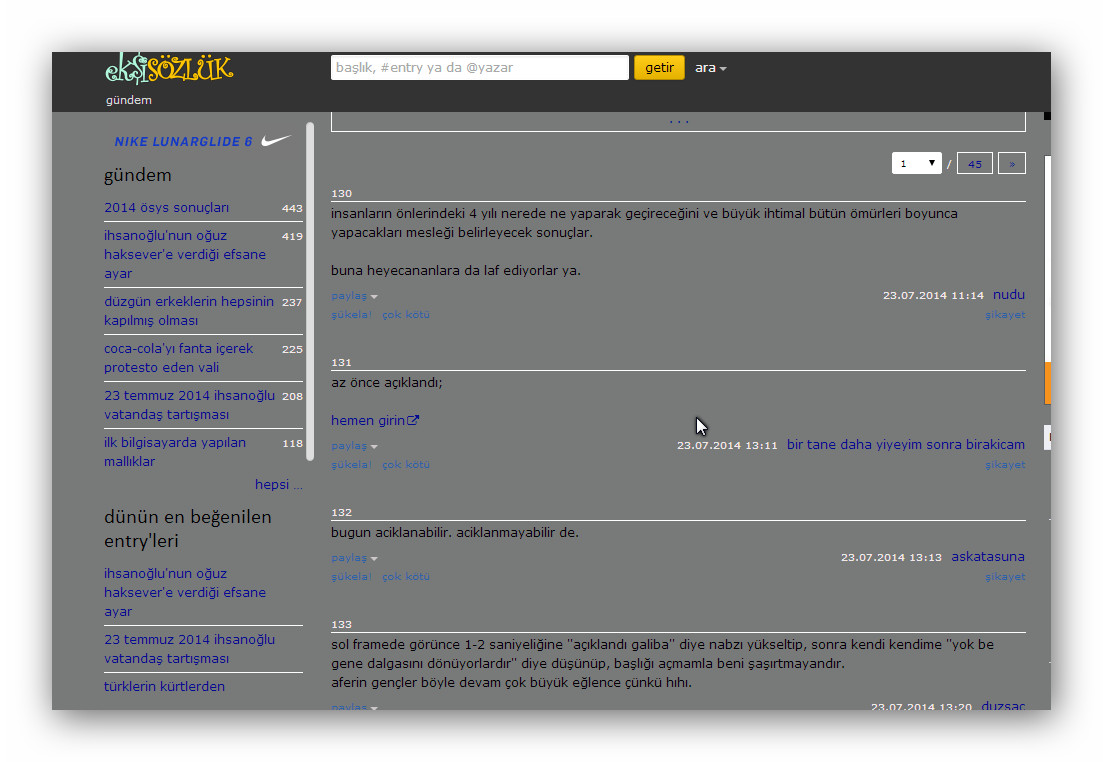Open the 2014 ösys sonuçları topic
This screenshot has width=1103, height=762.
click(166, 208)
